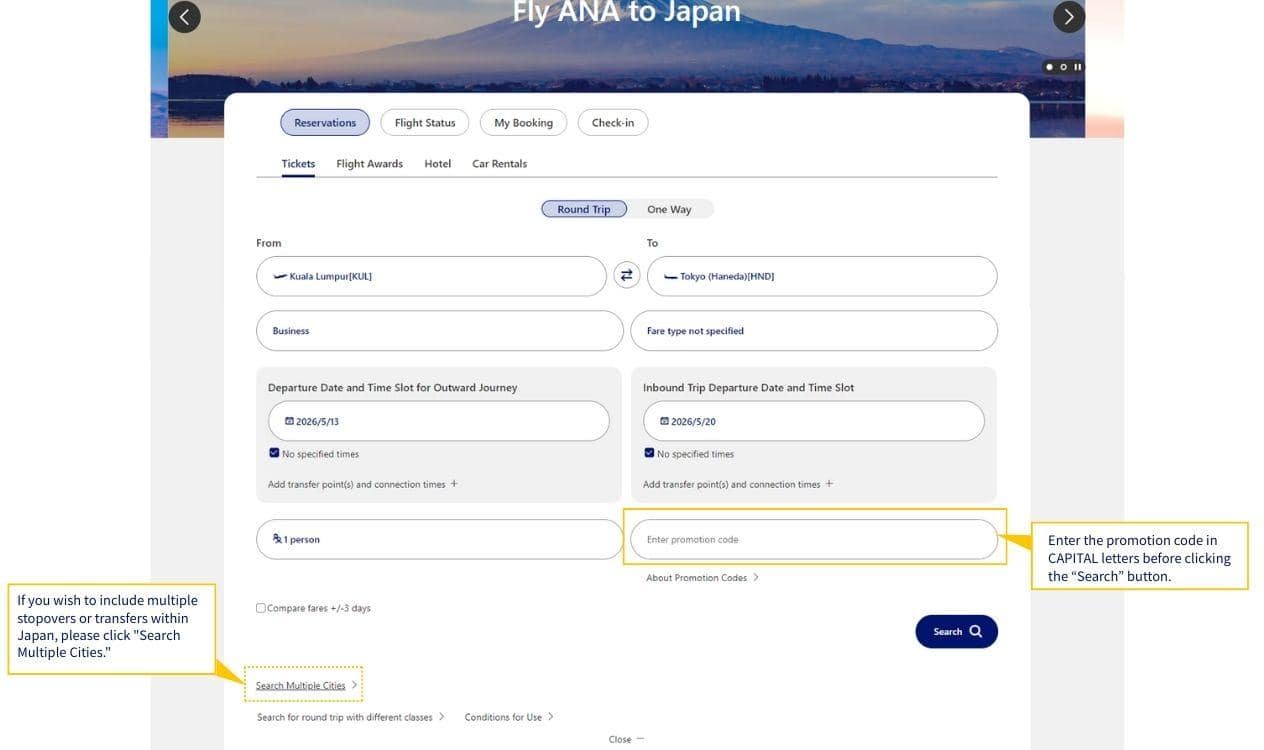
Task: Open the Fare type not specified dropdown
Action: click(x=813, y=331)
